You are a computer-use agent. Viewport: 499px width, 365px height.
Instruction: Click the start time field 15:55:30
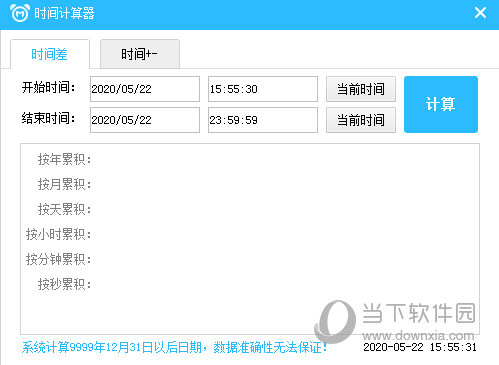(263, 89)
